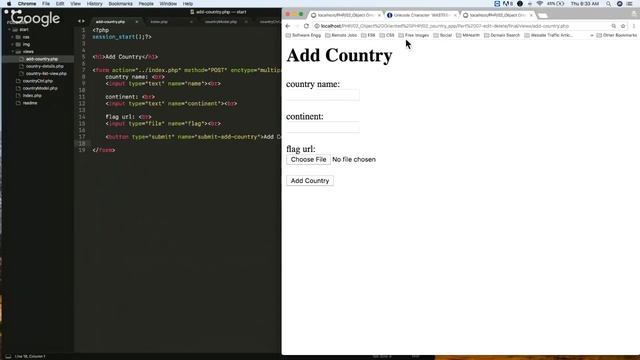Close the index.php editor tab
640x360 pixels.
(191, 22)
